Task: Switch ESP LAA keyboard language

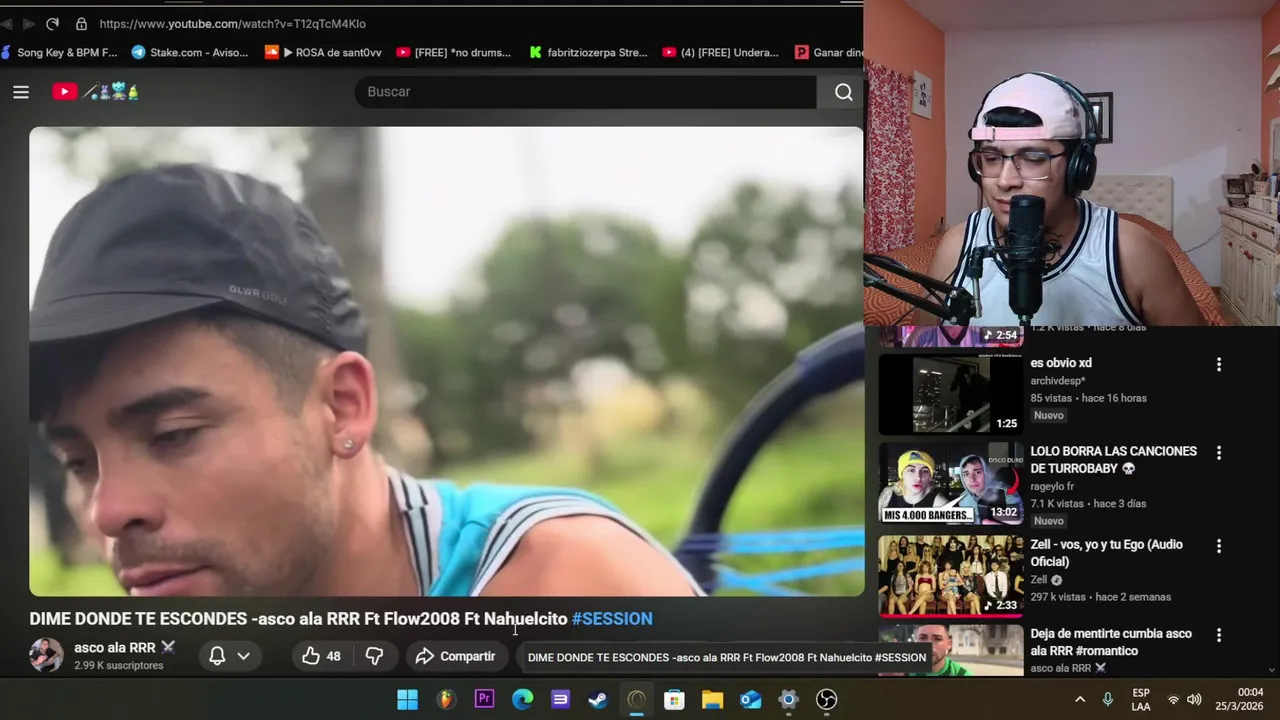Action: point(1141,699)
